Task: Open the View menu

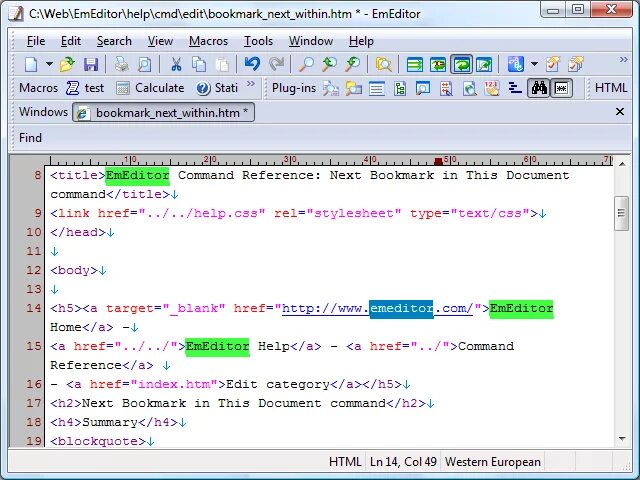Action: click(160, 41)
